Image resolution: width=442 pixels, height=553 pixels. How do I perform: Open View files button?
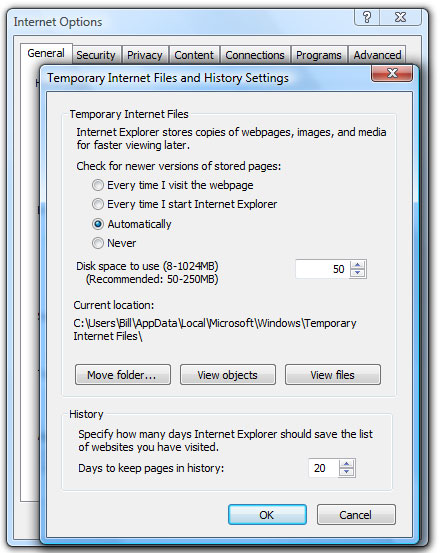coord(333,375)
